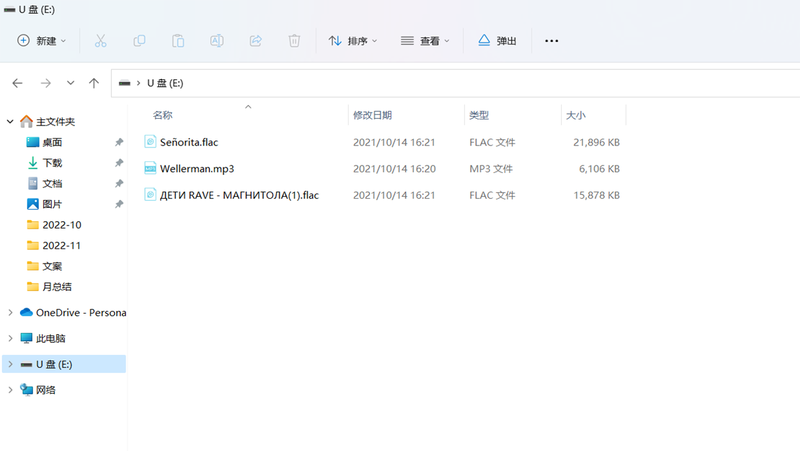This screenshot has width=800, height=451.
Task: Open the 排序 (Sort) dropdown
Action: click(353, 41)
